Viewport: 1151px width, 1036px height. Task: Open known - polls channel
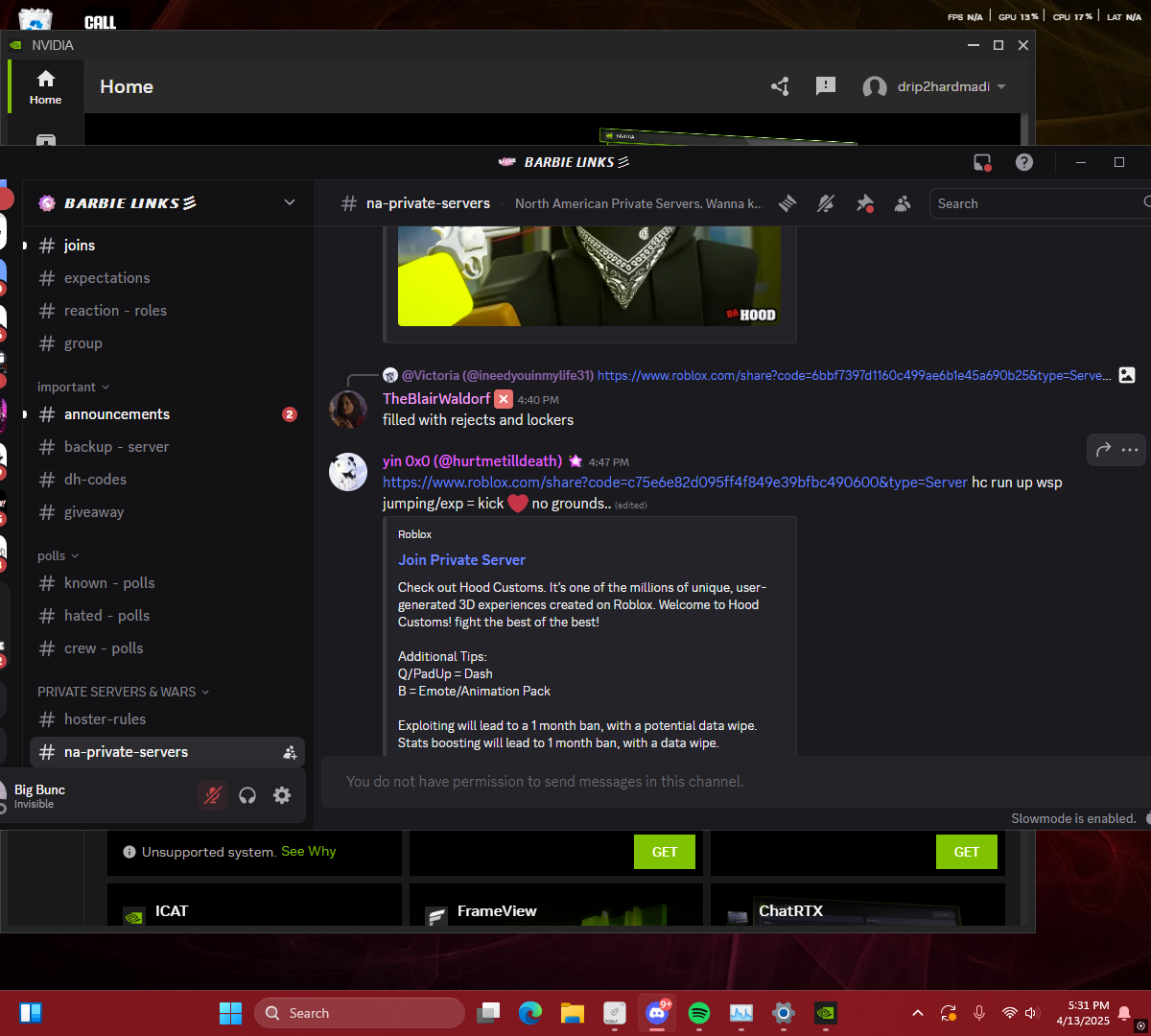(x=167, y=583)
